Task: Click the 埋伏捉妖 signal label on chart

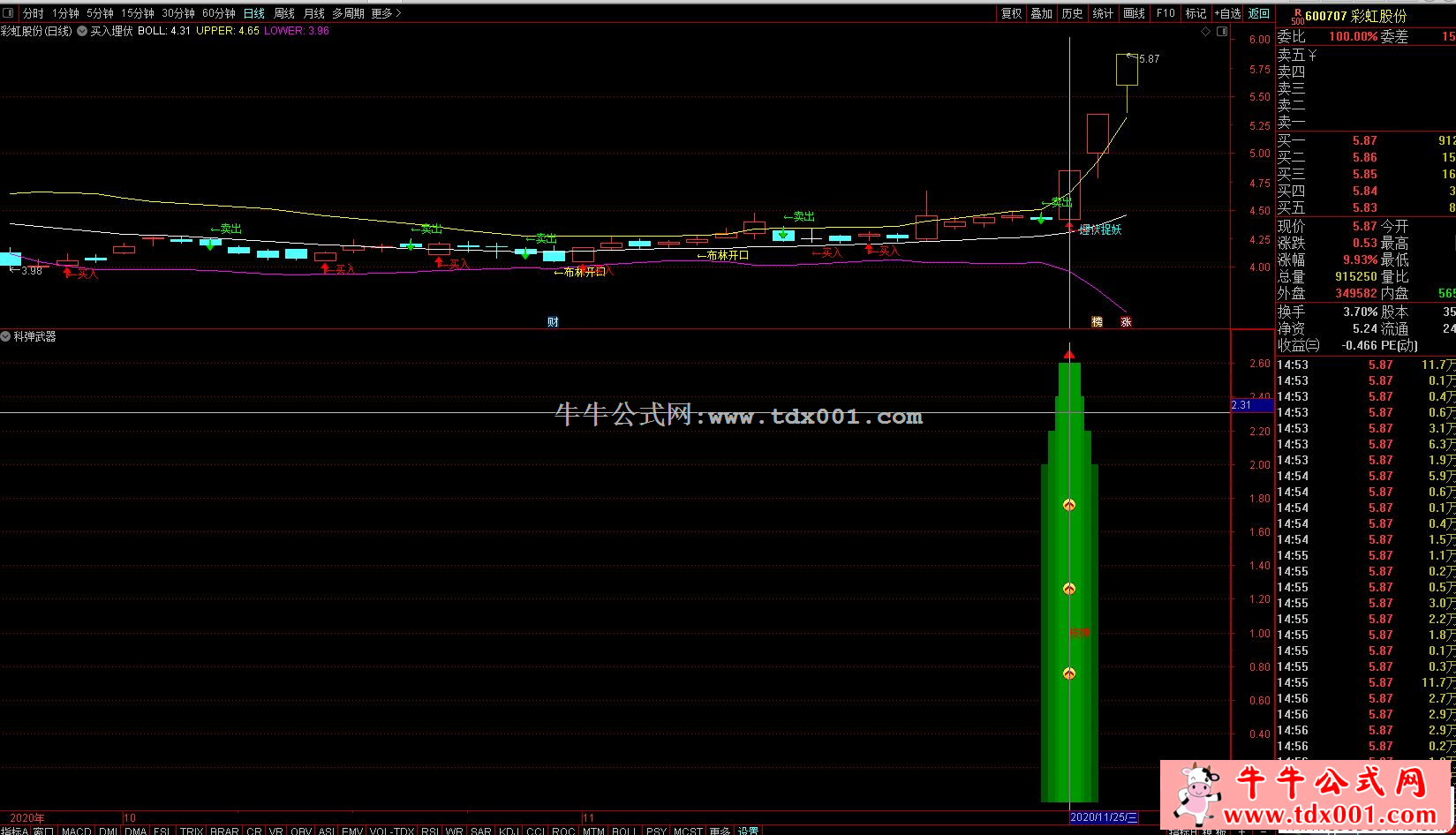Action: click(x=1100, y=229)
